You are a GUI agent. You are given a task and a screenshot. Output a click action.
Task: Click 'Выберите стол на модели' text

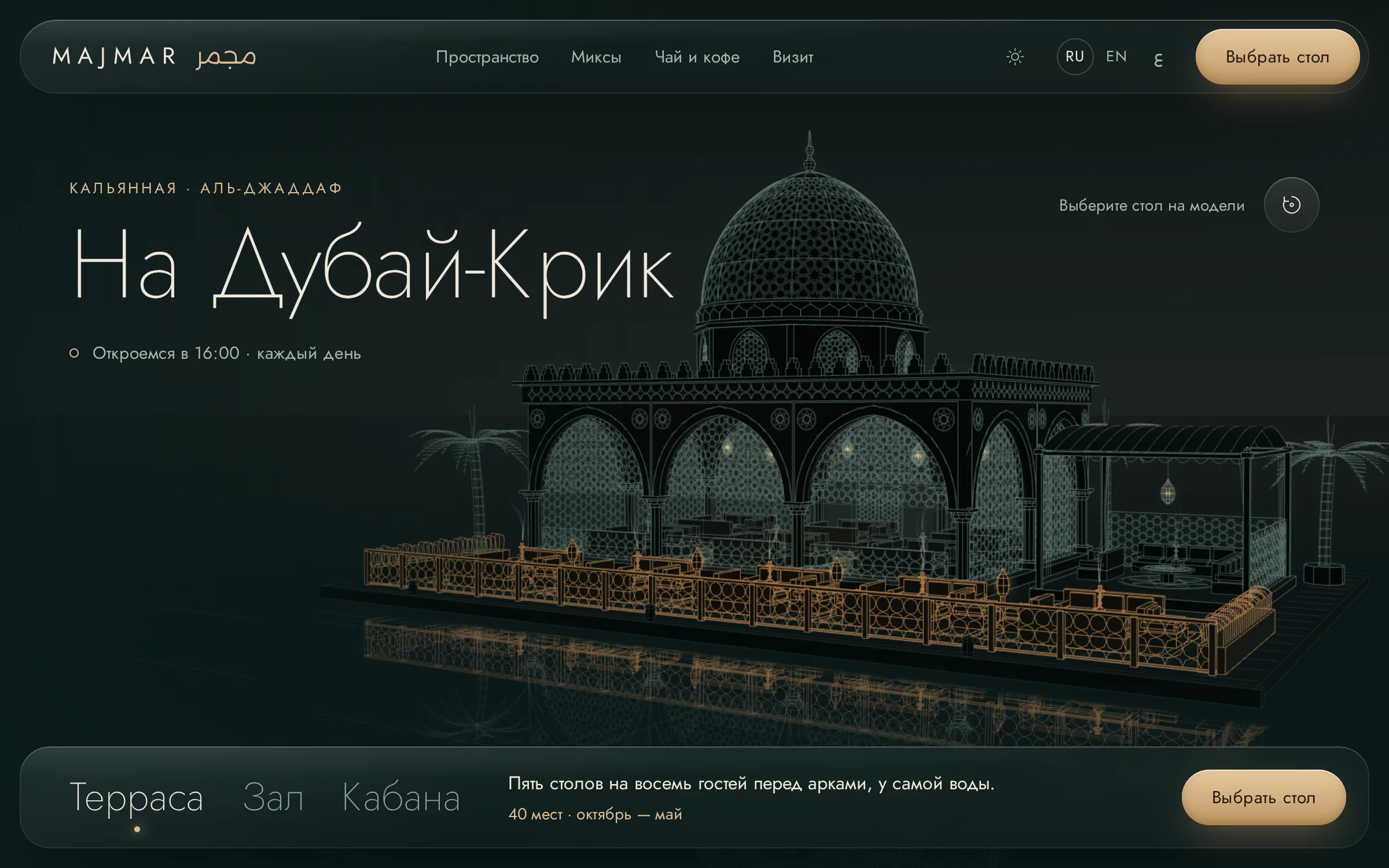tap(1152, 205)
